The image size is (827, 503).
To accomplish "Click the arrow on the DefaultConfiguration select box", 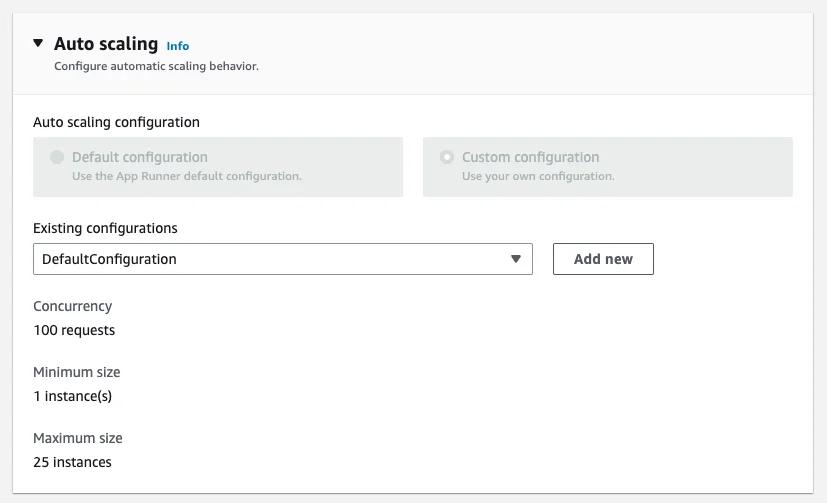I will 516,259.
